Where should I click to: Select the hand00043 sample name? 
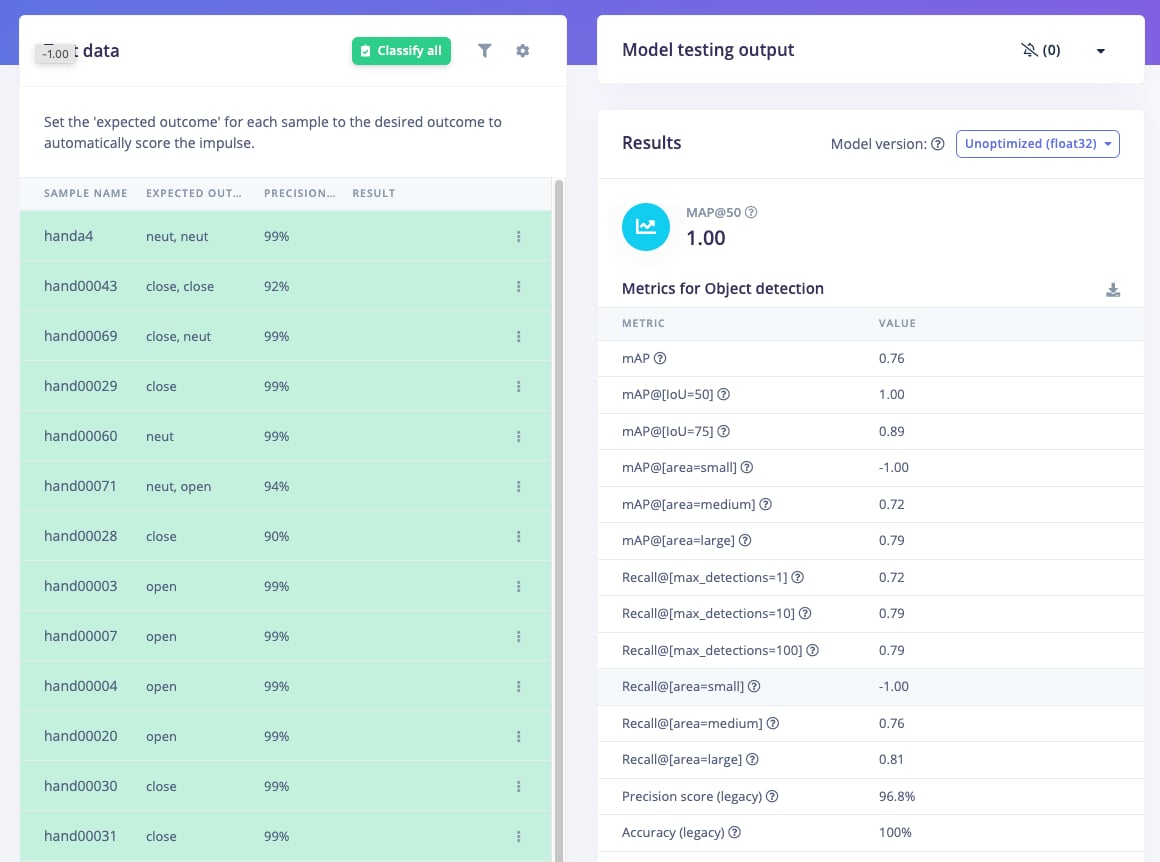pos(80,286)
